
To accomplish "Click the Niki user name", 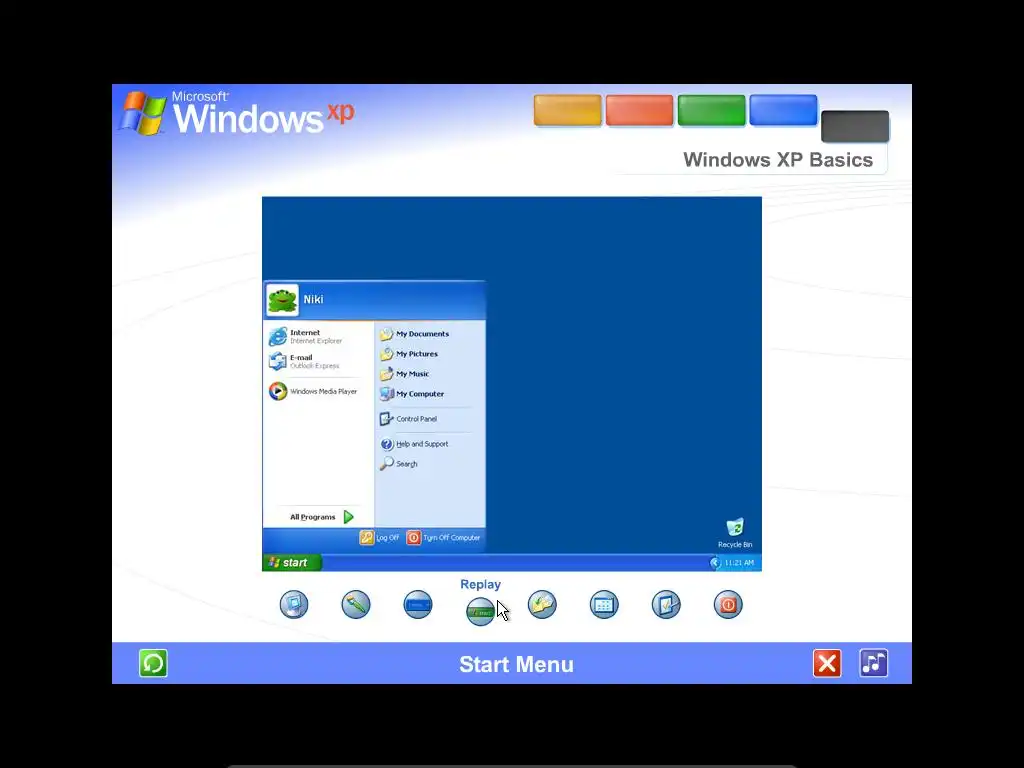I will [x=313, y=299].
